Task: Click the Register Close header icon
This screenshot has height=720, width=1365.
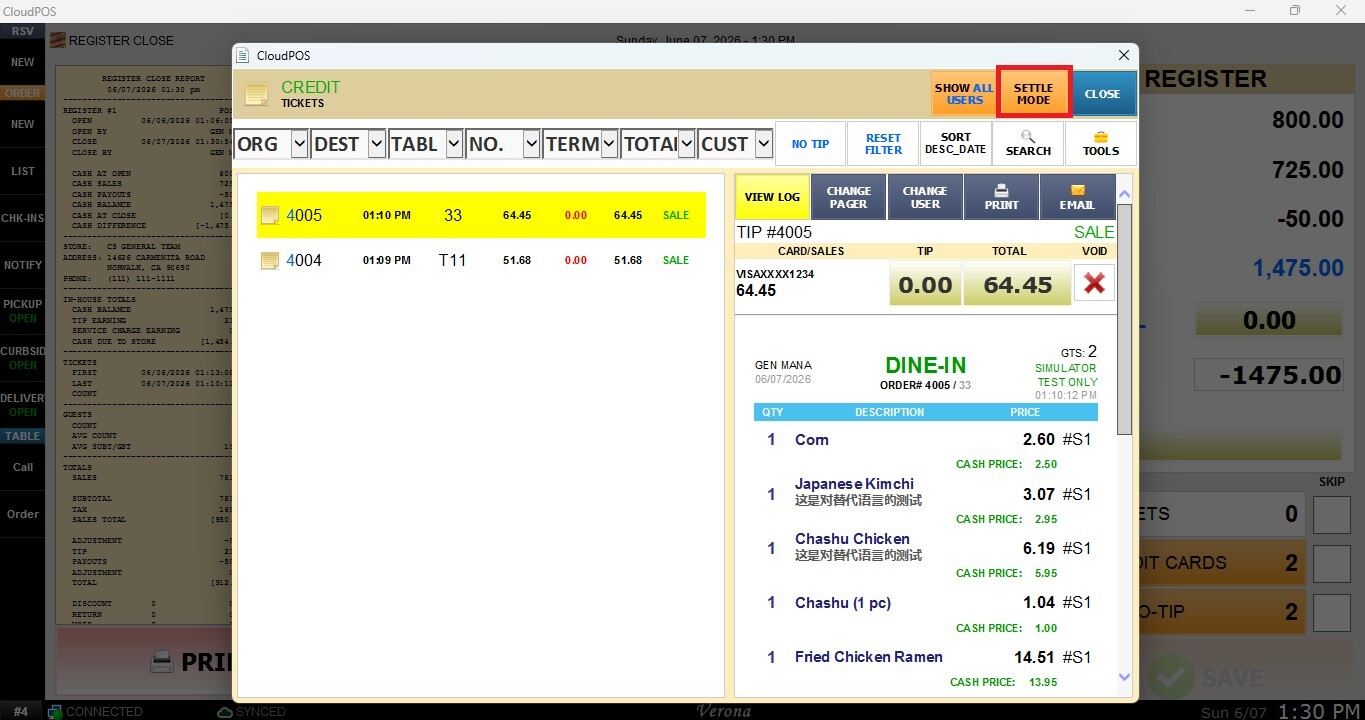Action: [x=58, y=41]
